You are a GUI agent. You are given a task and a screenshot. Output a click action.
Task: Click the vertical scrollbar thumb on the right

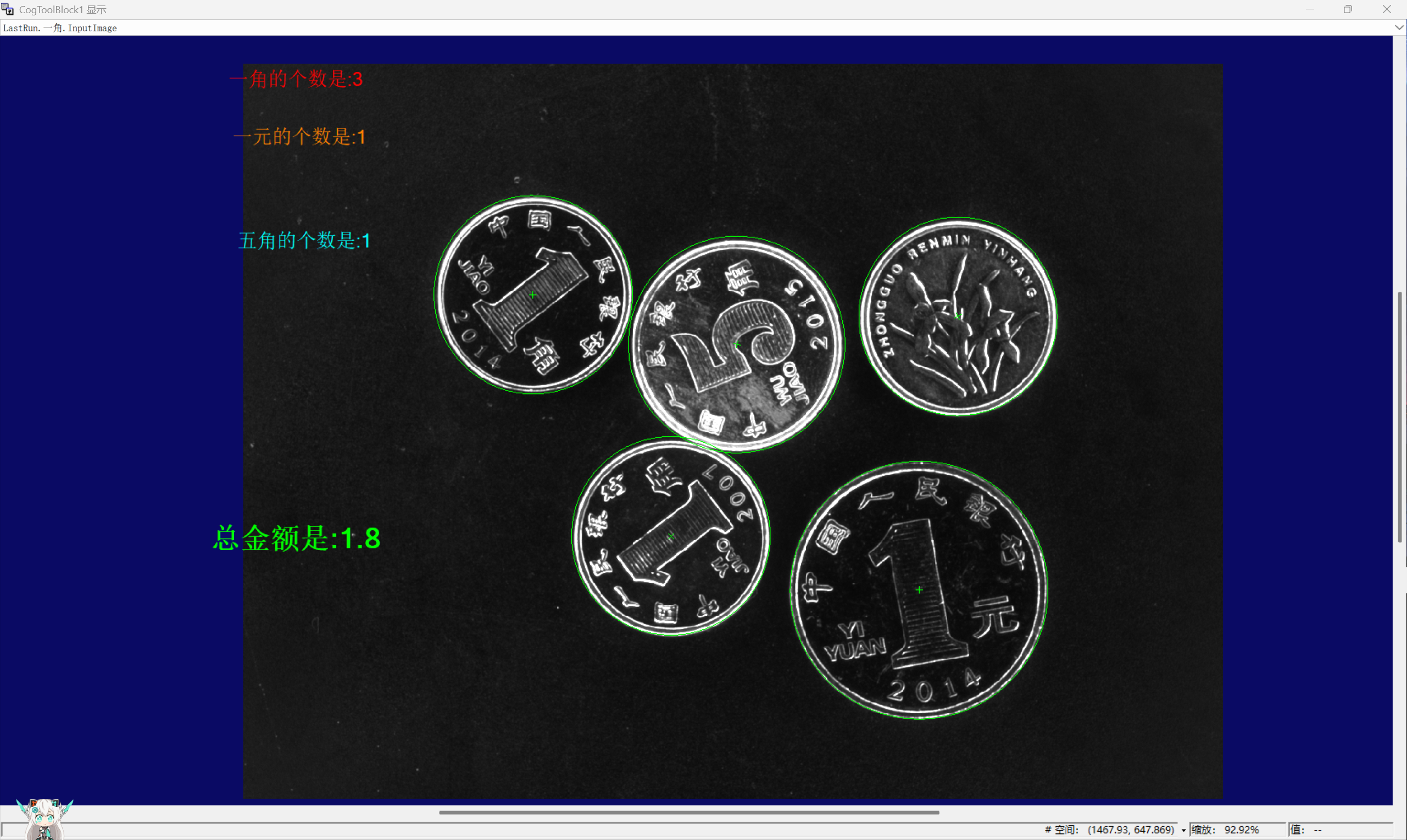point(1400,416)
